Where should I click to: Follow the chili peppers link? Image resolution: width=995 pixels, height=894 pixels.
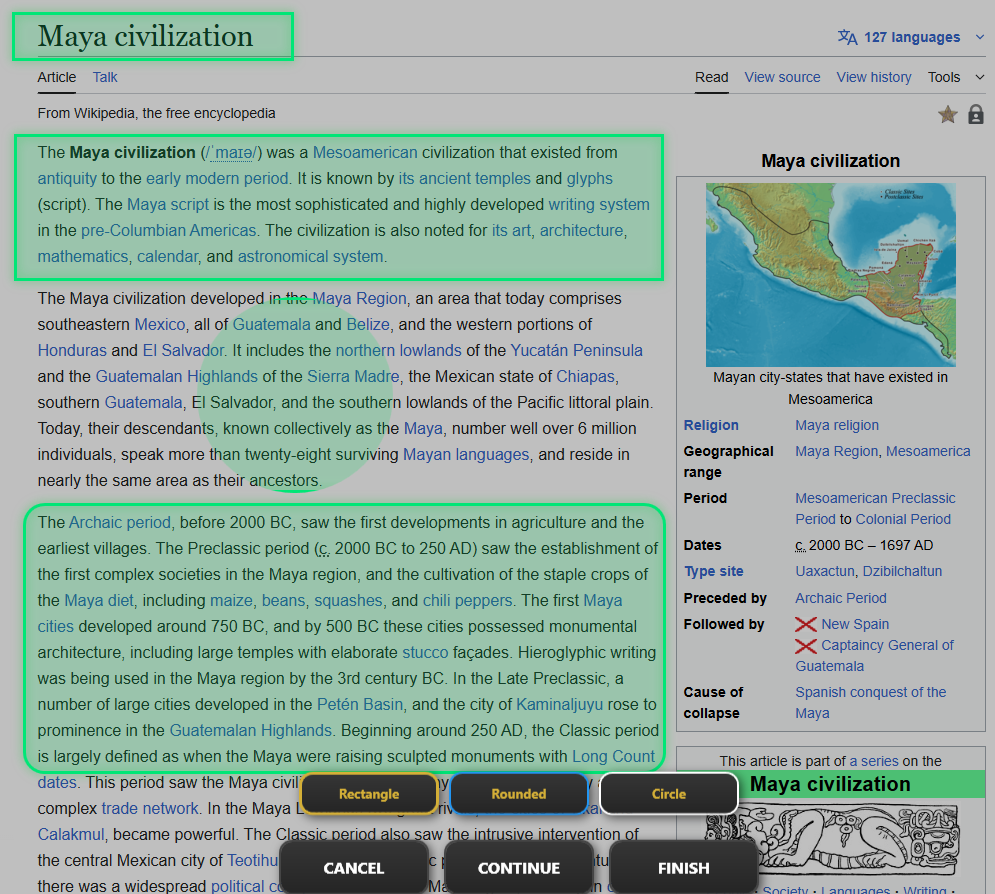coord(467,601)
